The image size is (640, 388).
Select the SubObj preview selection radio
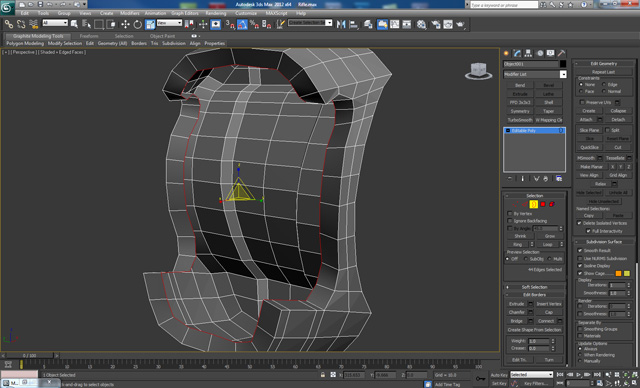526,259
